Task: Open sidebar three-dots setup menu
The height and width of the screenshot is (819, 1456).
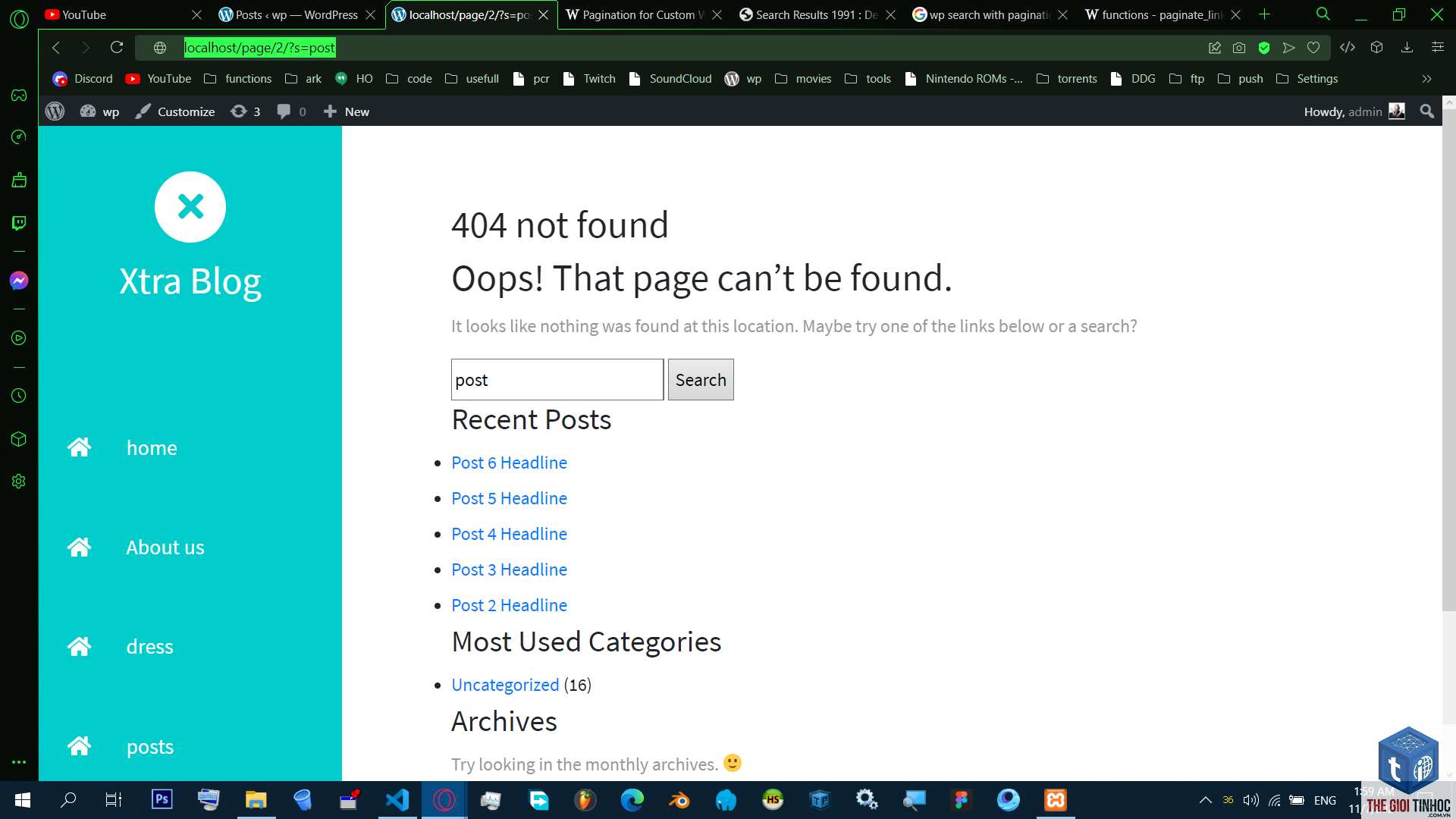Action: pyautogui.click(x=19, y=762)
